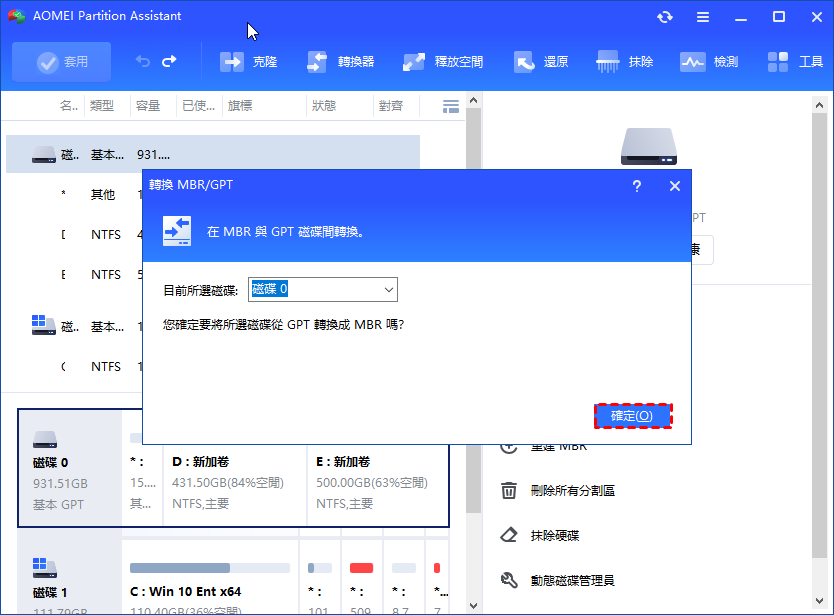This screenshot has width=834, height=615.
Task: Click down arrow of disk list scrollbar
Action: tap(473, 605)
